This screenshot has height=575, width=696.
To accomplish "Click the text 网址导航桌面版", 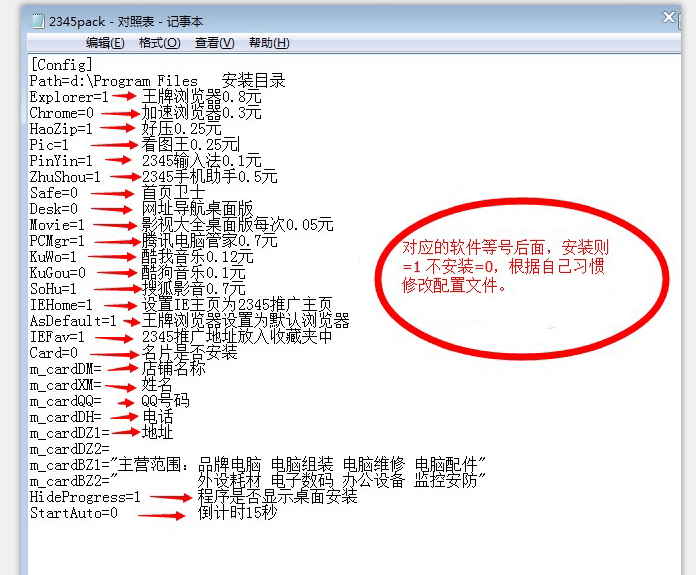I will (x=198, y=209).
